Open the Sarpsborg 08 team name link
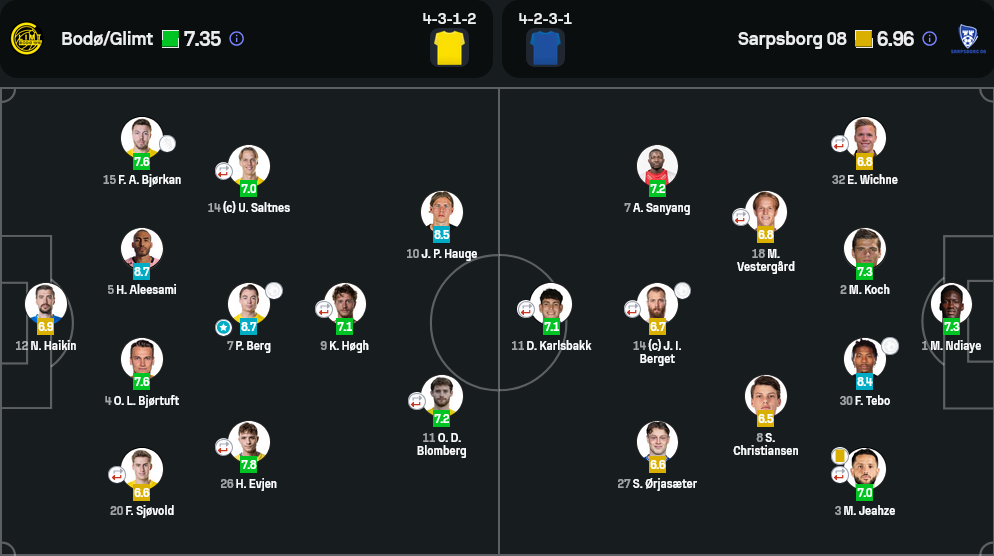994x556 pixels. pos(792,39)
